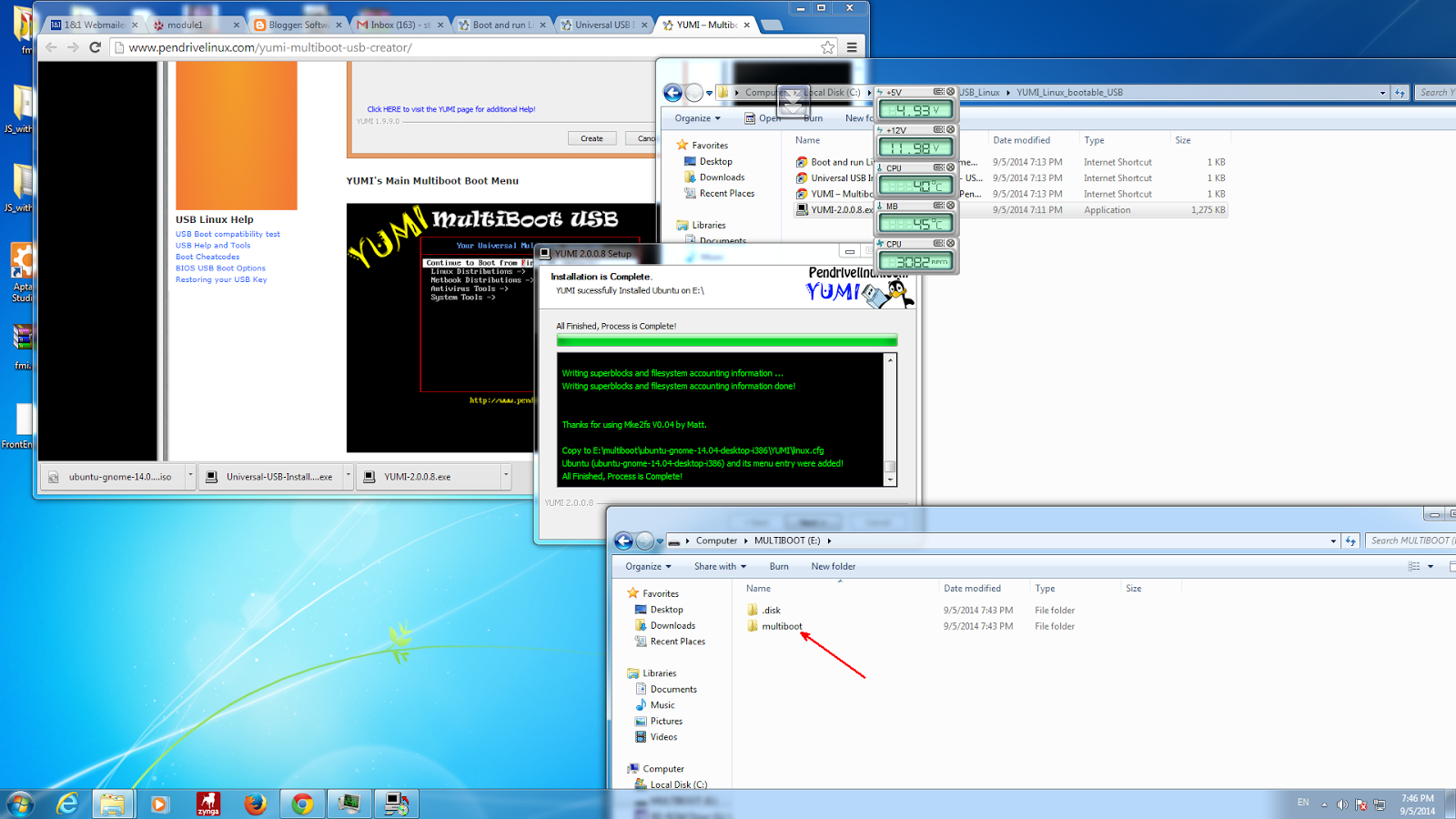
Task: Click "BIOS USB Boot Options" link
Action: click(x=220, y=268)
